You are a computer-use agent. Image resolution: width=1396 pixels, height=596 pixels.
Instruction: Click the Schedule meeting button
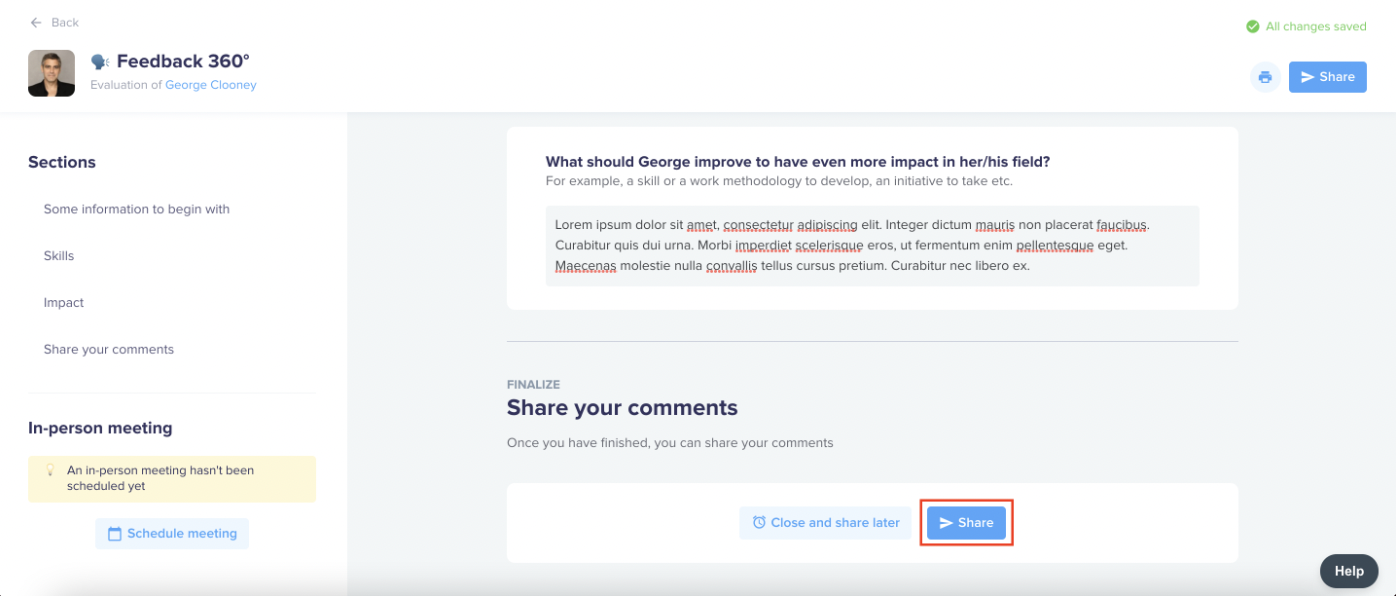pos(172,533)
